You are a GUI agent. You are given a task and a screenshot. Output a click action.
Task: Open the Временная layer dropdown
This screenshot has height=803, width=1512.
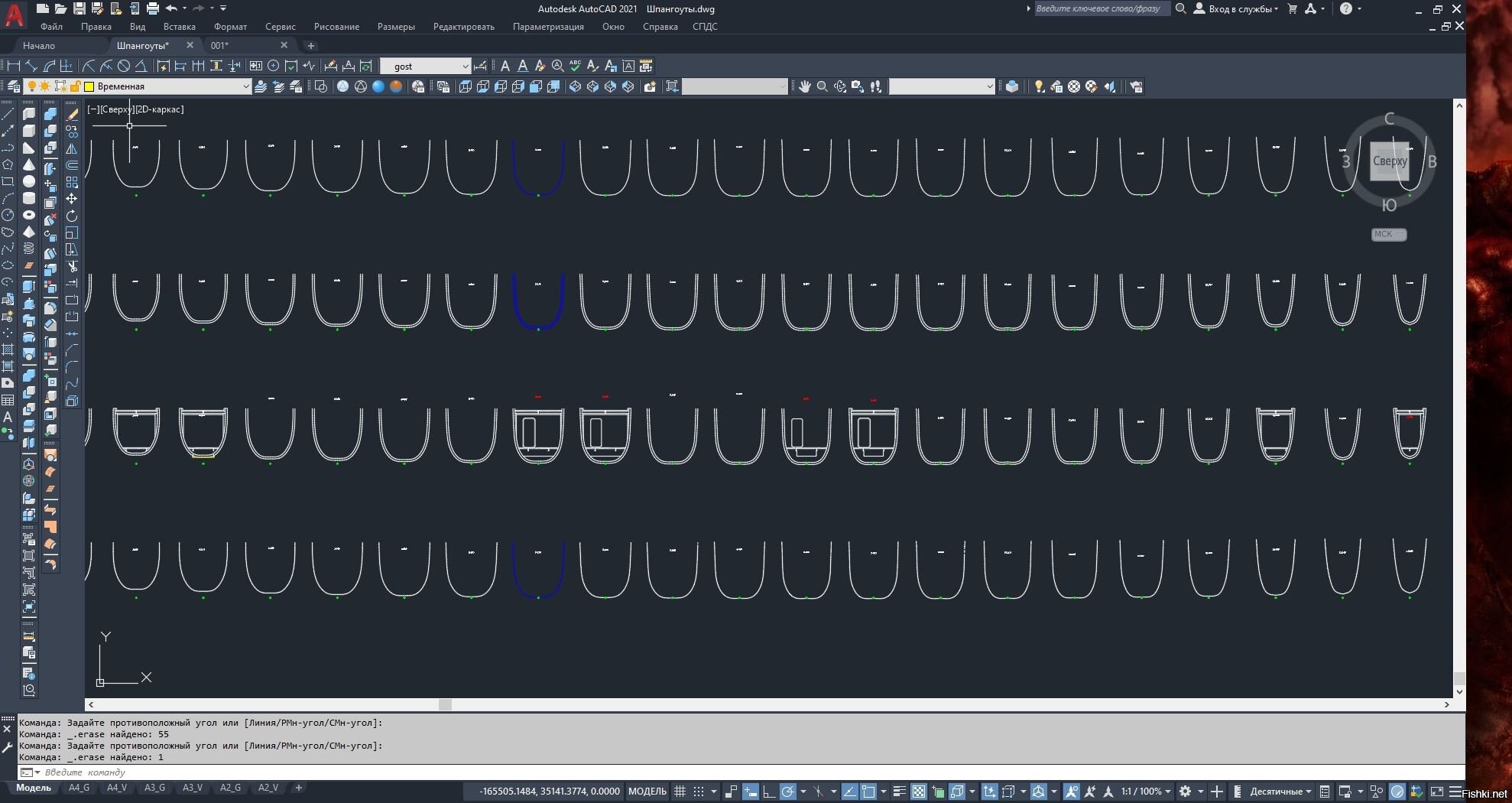(x=245, y=86)
